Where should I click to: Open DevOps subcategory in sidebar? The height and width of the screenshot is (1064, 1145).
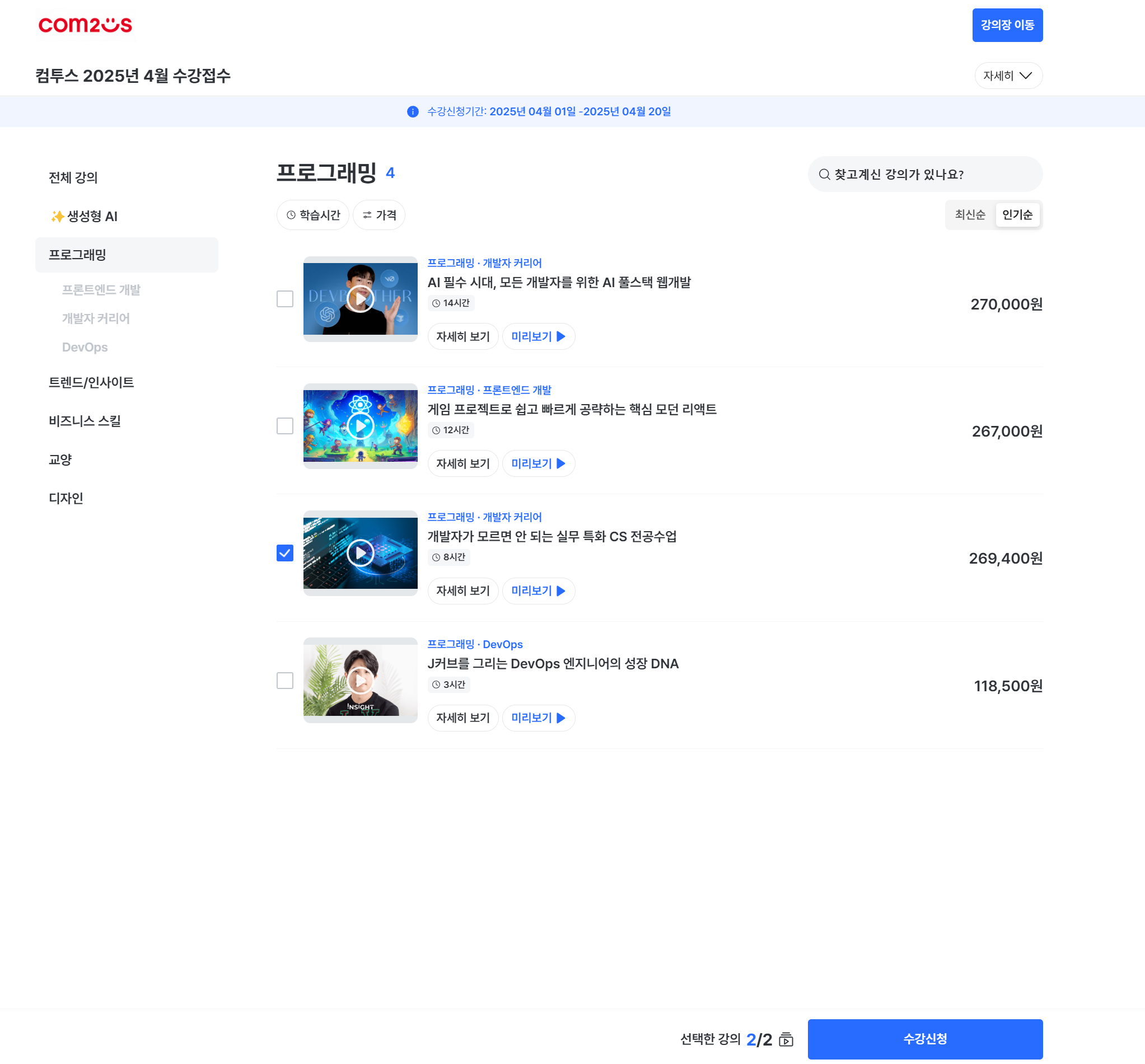click(x=85, y=347)
